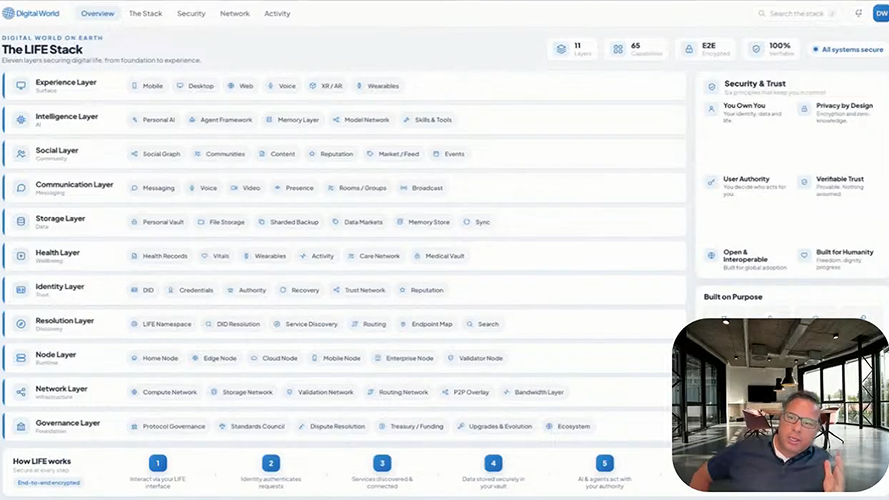Click the 11 Layers stat card

click(x=573, y=49)
